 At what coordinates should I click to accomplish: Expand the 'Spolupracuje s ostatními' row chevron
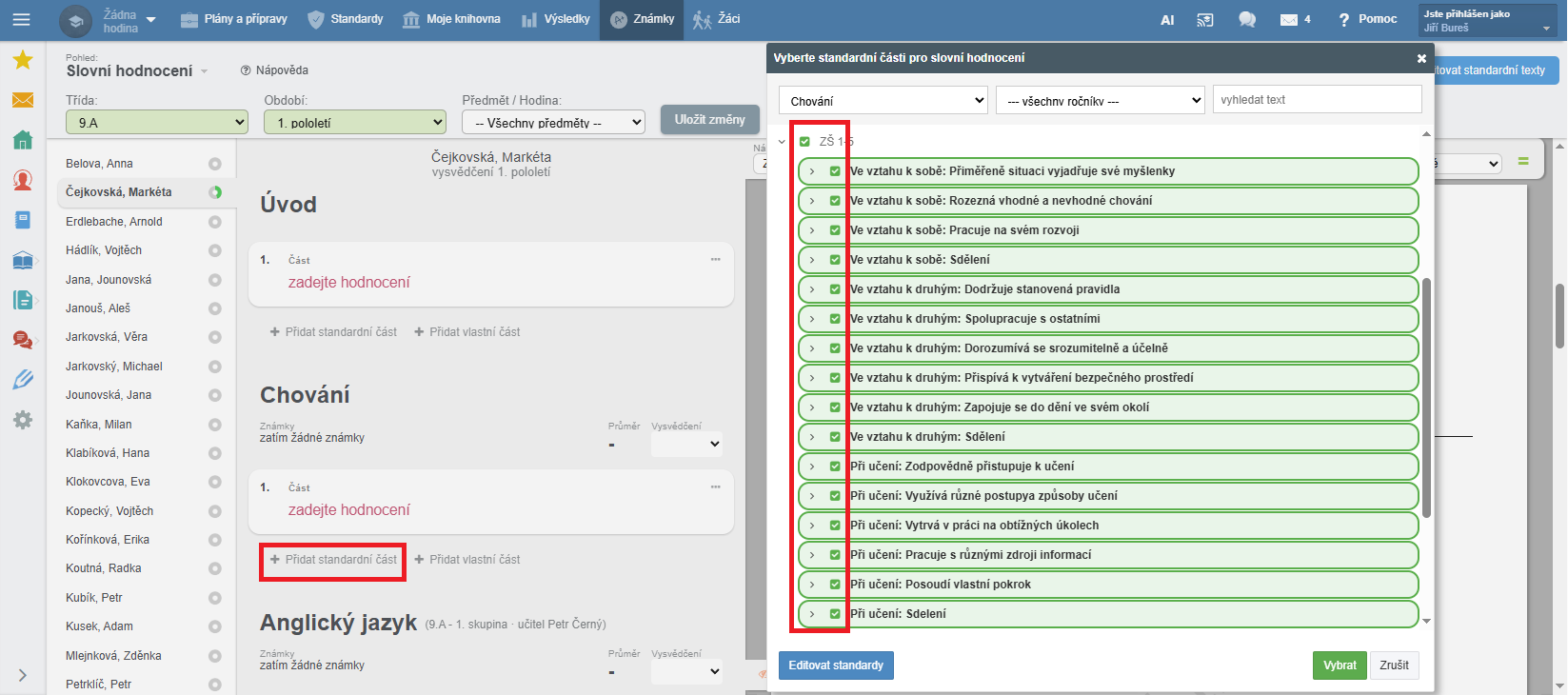(x=812, y=319)
